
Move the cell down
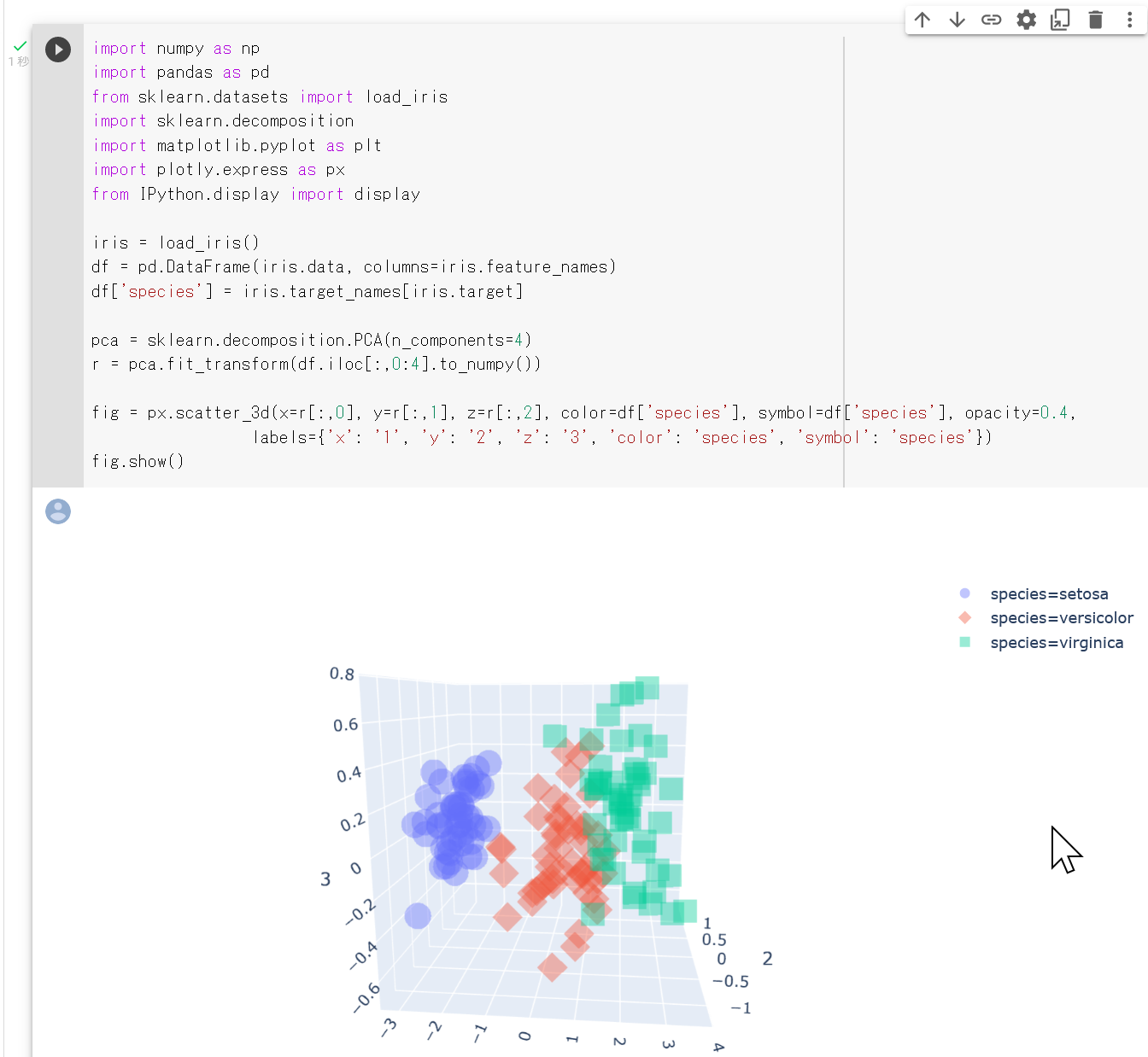tap(957, 20)
